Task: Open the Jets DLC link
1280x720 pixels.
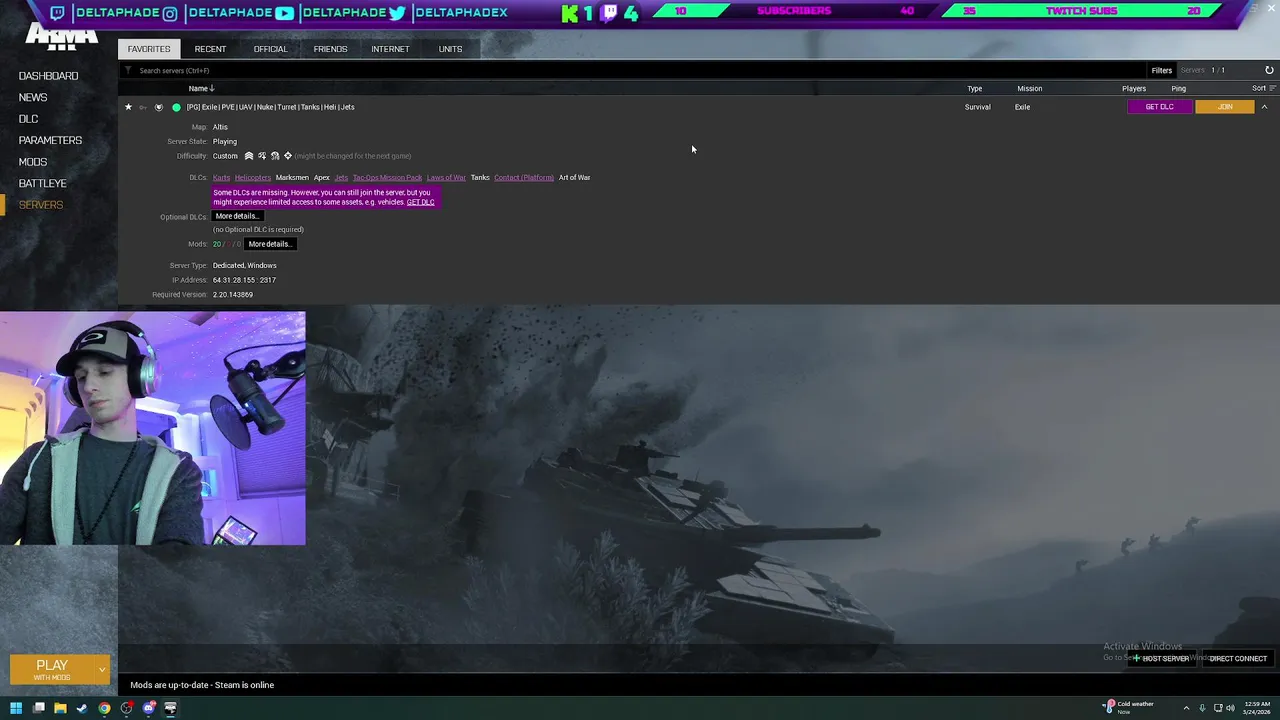Action: (x=341, y=178)
